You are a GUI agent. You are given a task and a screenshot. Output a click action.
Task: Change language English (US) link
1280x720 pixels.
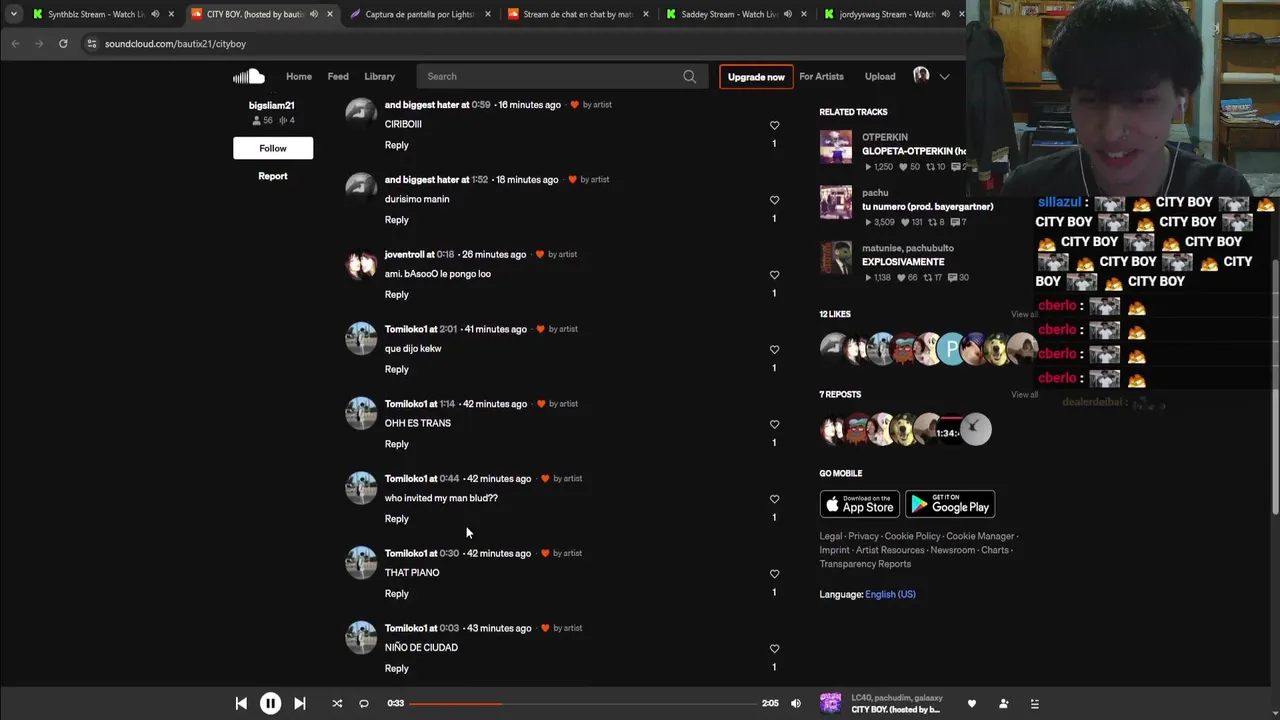click(890, 595)
